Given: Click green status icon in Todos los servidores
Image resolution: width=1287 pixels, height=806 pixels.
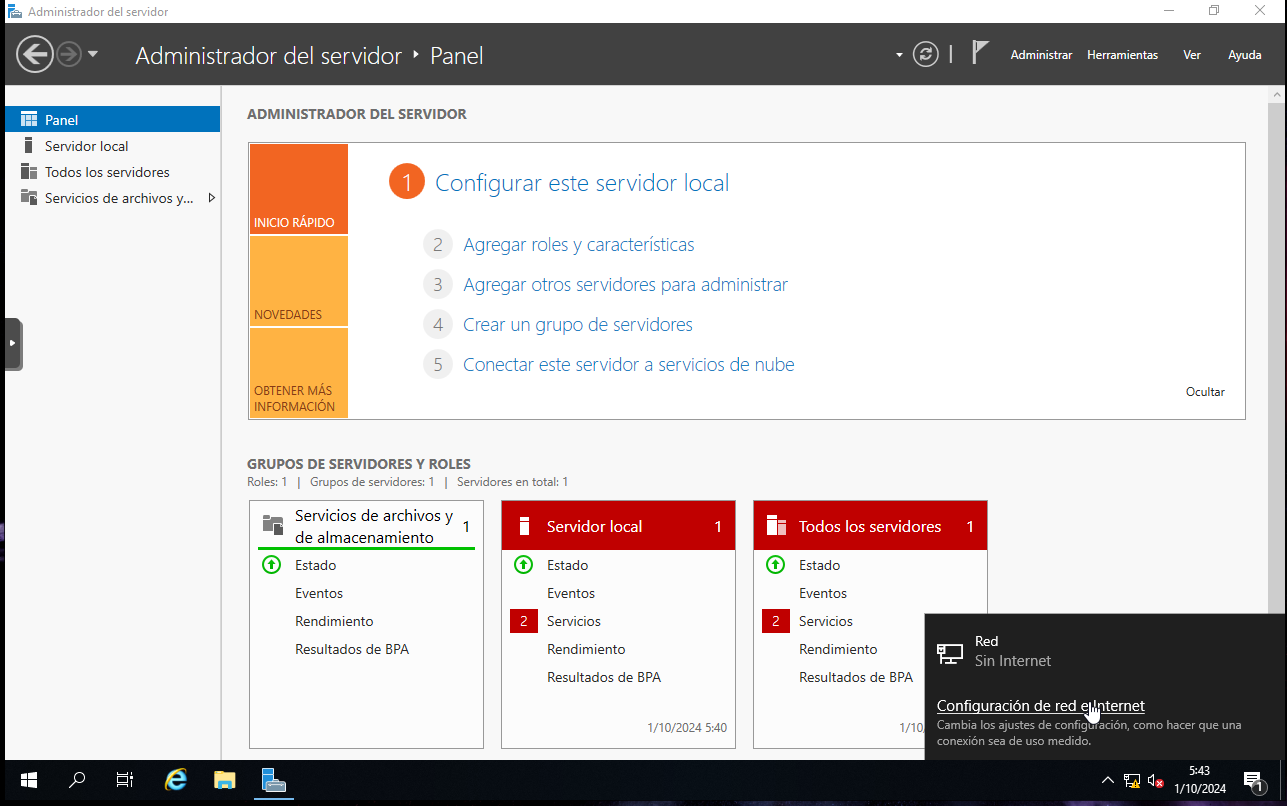Looking at the screenshot, I should (776, 565).
